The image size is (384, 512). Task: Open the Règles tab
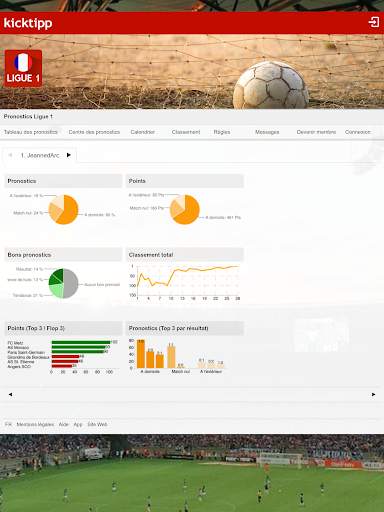click(x=222, y=132)
